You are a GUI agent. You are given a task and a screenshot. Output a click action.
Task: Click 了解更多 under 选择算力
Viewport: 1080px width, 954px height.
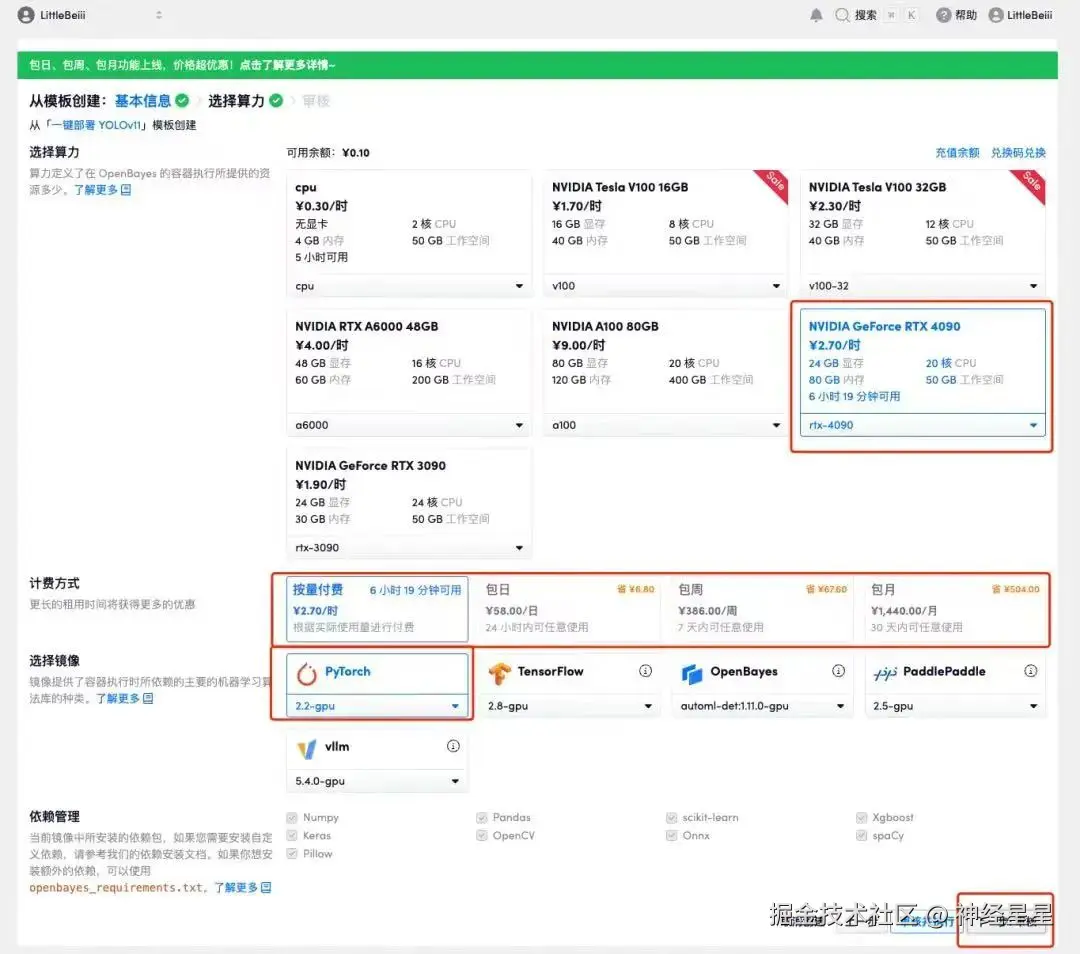pyautogui.click(x=96, y=189)
